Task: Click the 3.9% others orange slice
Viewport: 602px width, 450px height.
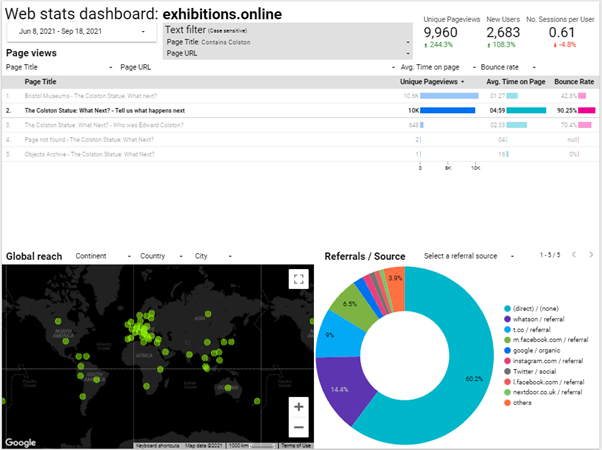Action: point(395,288)
